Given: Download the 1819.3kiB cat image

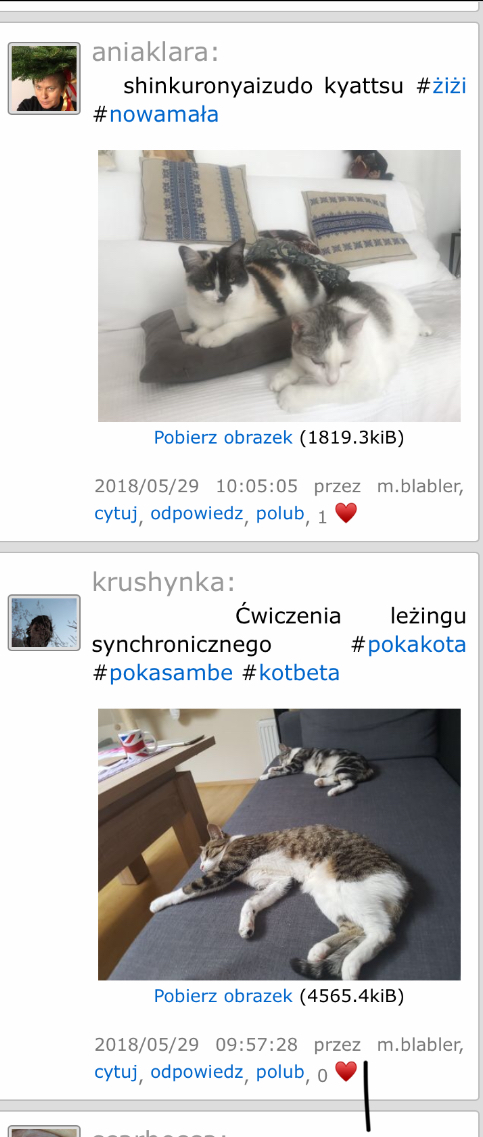Looking at the screenshot, I should [223, 437].
